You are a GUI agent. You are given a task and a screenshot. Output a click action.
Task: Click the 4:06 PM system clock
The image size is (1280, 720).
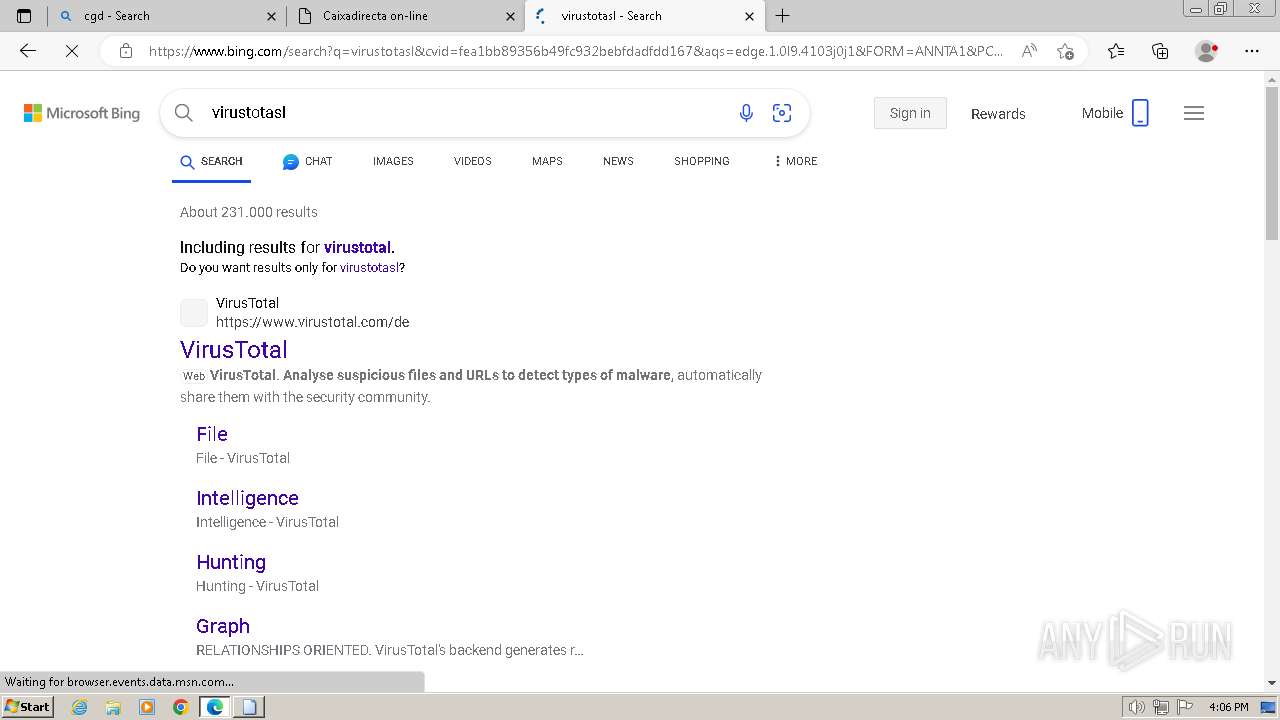(x=1228, y=707)
